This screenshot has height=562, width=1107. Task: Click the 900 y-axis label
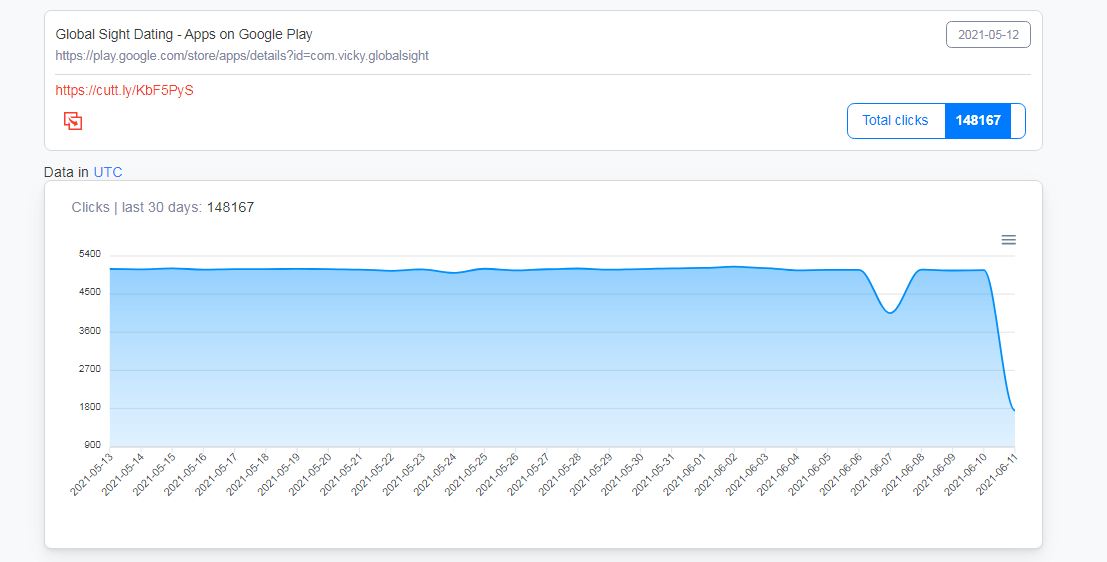tap(92, 445)
